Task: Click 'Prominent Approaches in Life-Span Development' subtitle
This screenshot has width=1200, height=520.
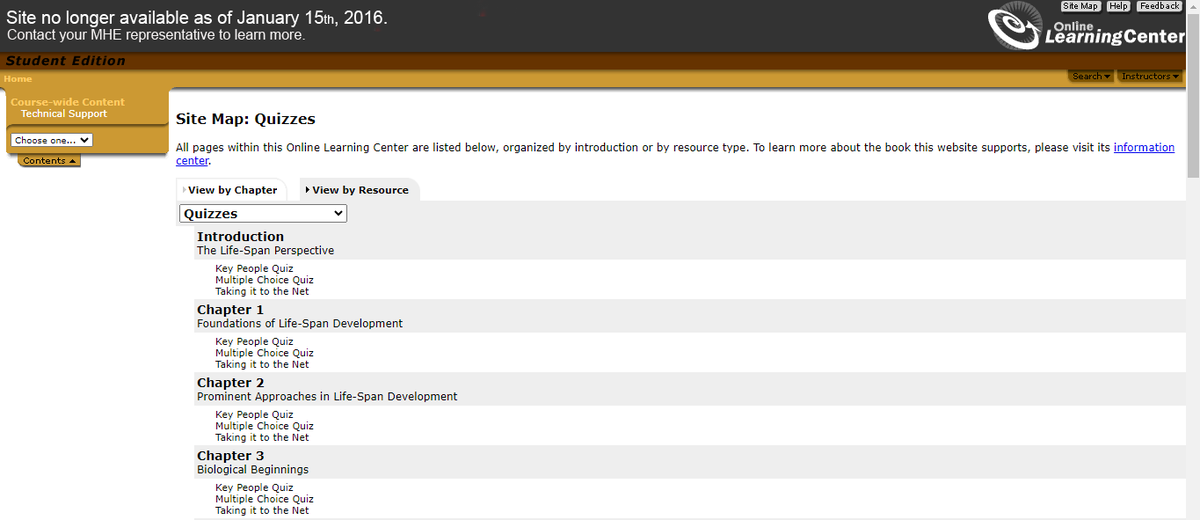Action: [x=327, y=397]
